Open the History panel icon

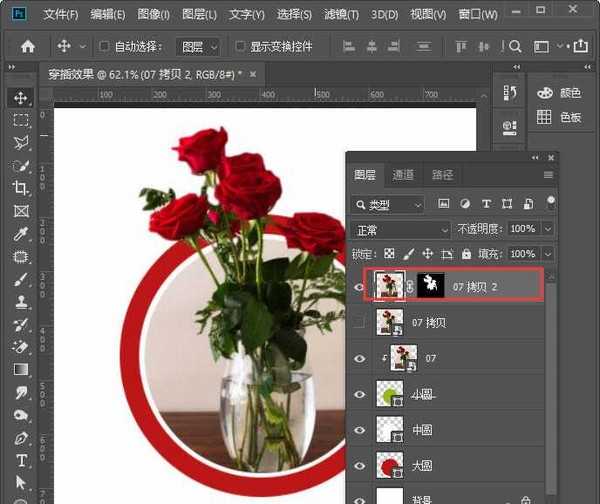click(x=509, y=93)
